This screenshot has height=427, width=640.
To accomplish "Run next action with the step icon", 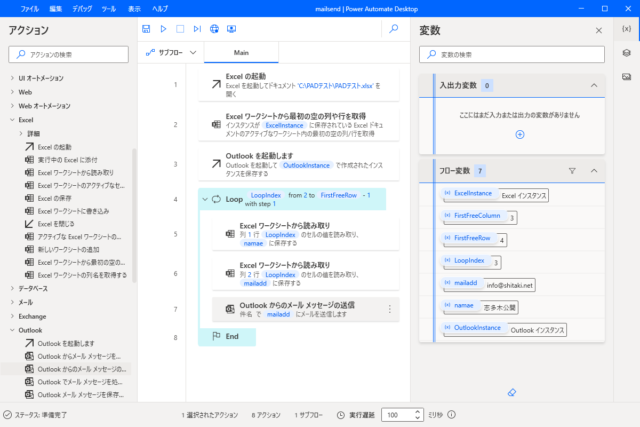I will pyautogui.click(x=197, y=29).
